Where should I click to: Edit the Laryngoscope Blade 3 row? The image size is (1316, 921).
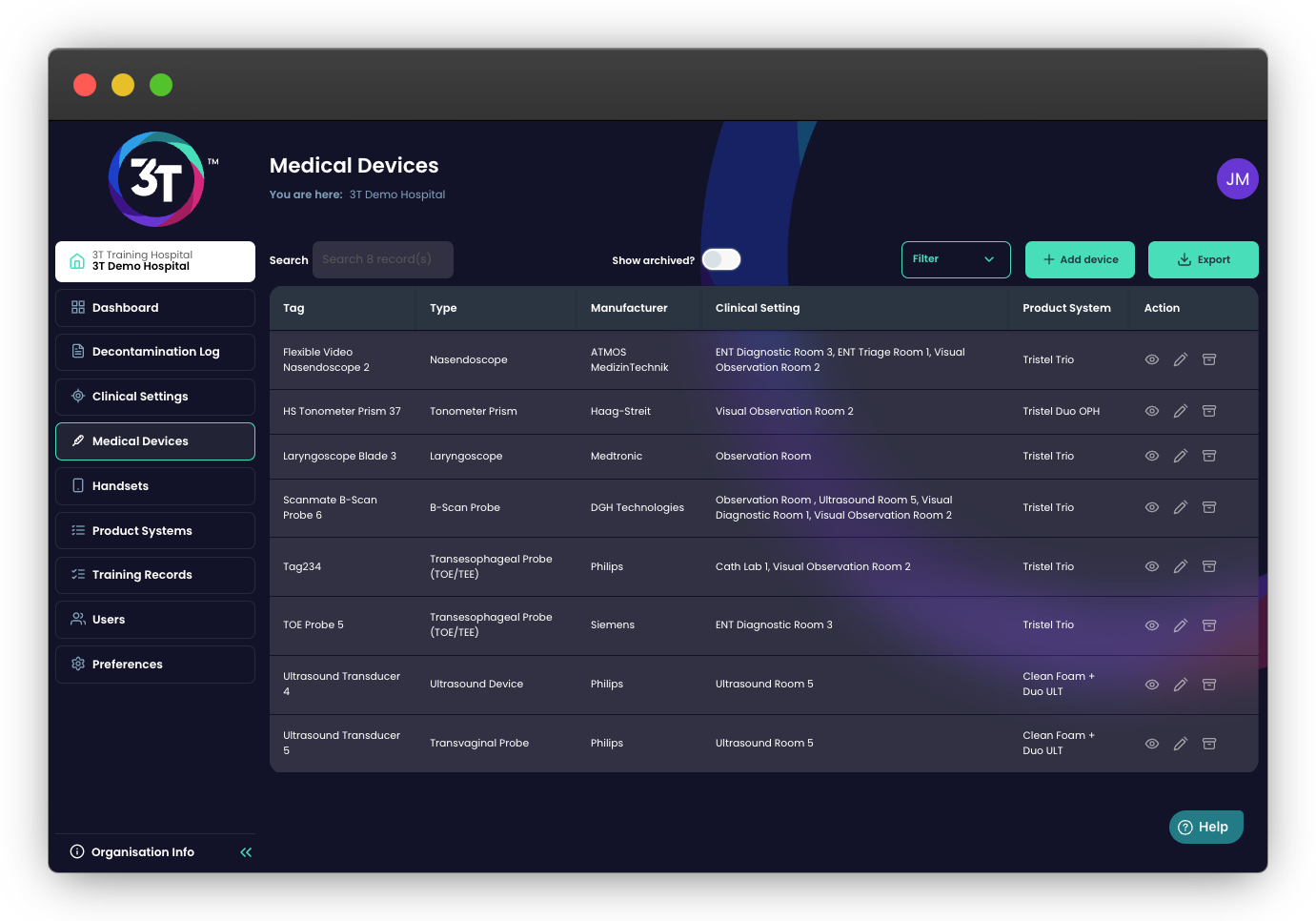pyautogui.click(x=1181, y=456)
